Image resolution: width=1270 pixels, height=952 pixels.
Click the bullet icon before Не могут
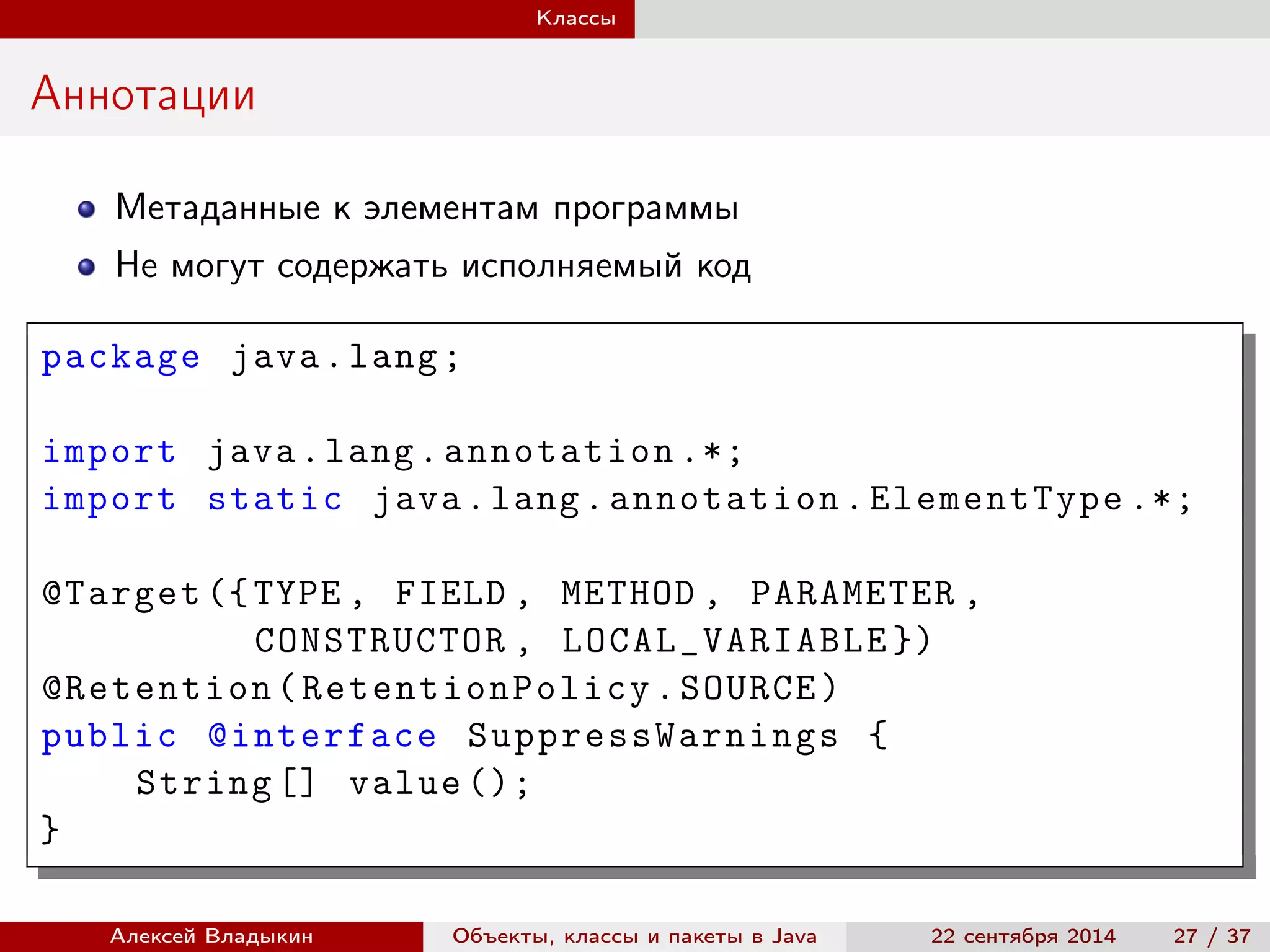tap(86, 267)
